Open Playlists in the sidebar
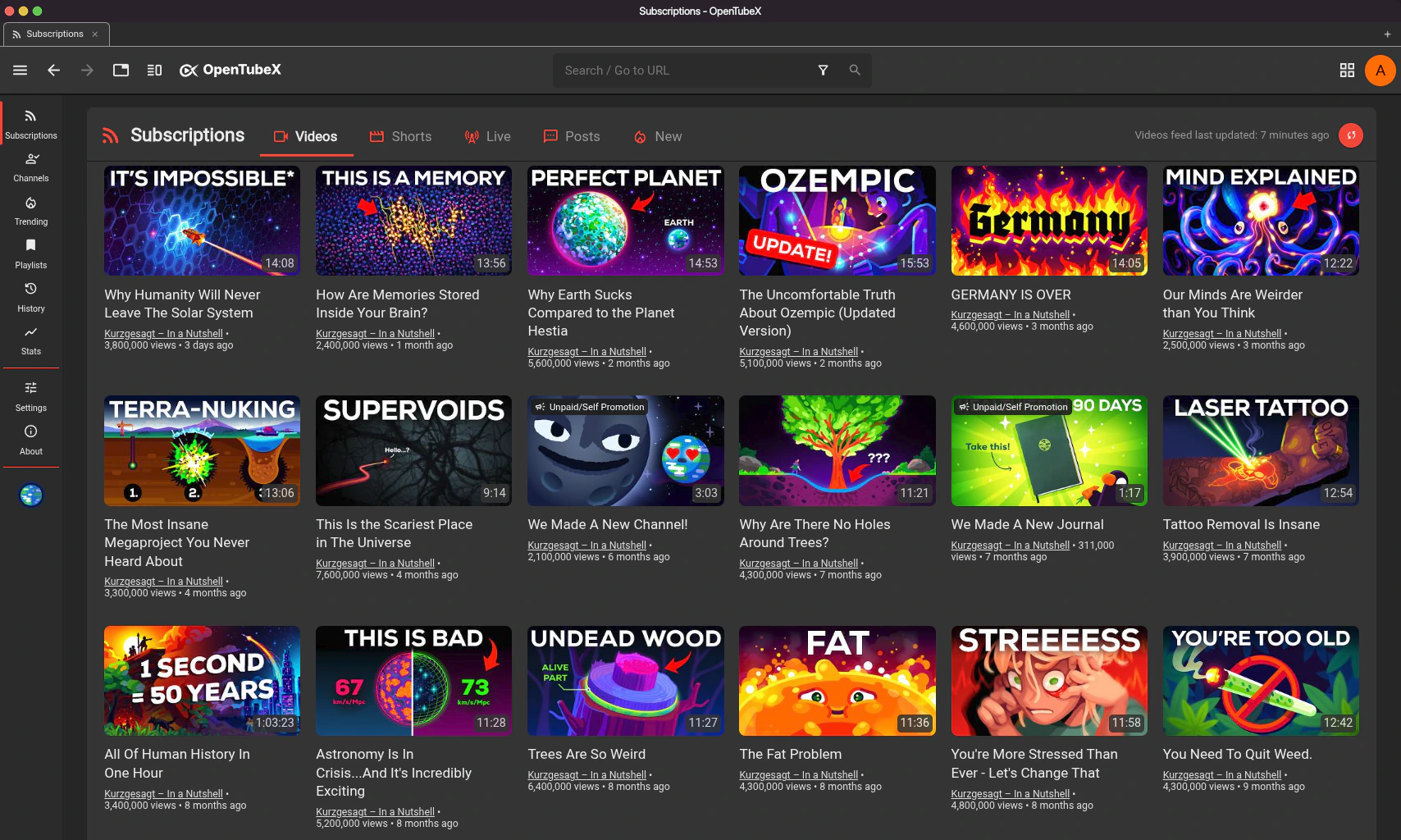The image size is (1401, 840). click(31, 254)
